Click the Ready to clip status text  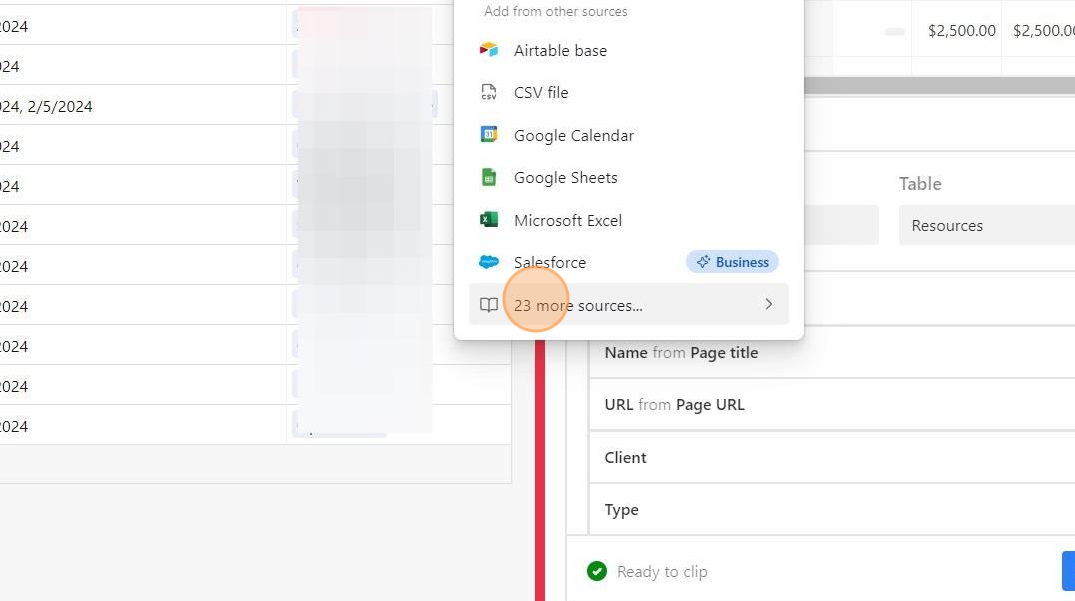point(662,572)
